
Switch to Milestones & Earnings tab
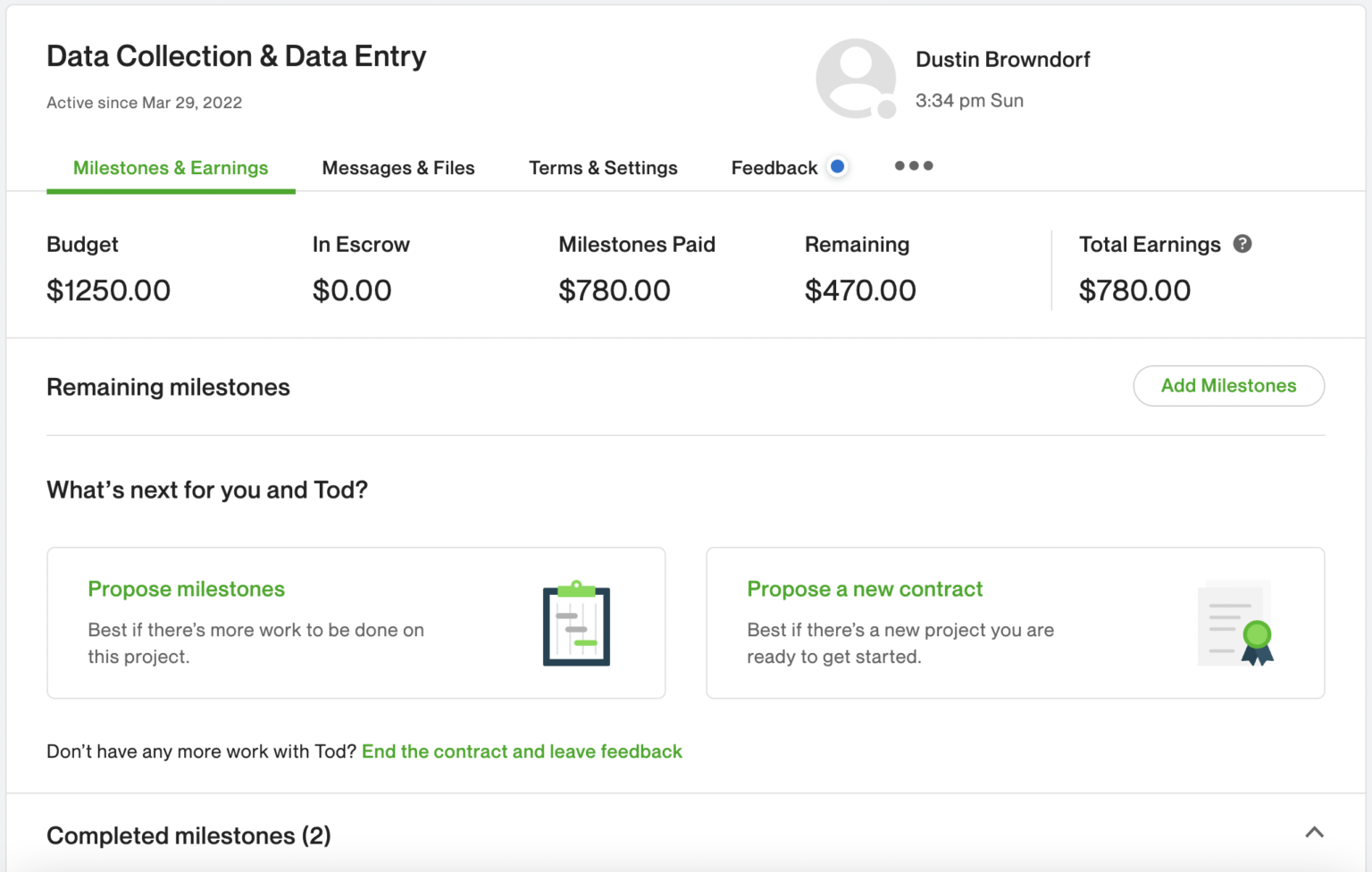coord(171,168)
